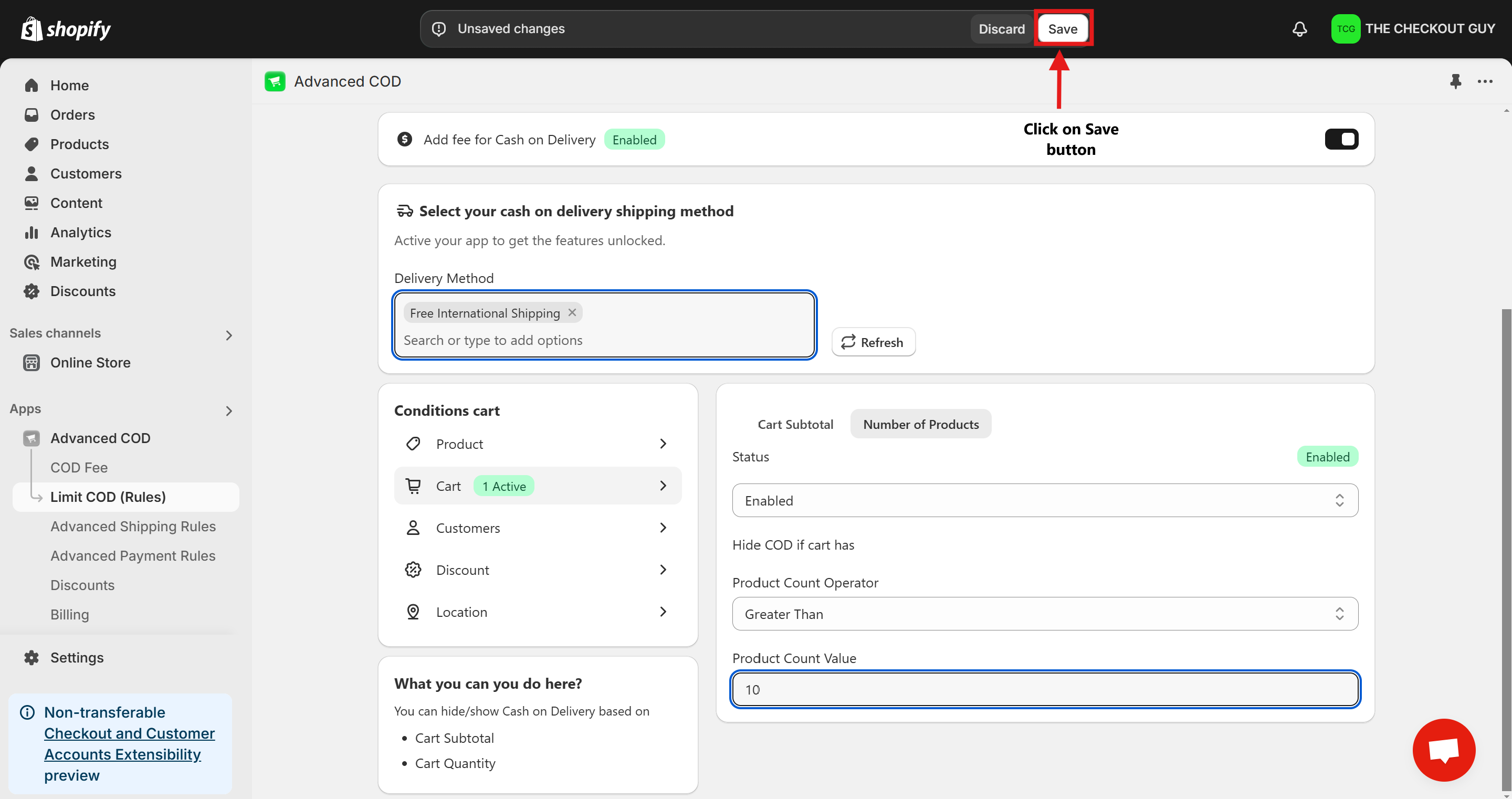1512x799 pixels.
Task: Open Limit COD (Rules) menu item
Action: click(125, 497)
